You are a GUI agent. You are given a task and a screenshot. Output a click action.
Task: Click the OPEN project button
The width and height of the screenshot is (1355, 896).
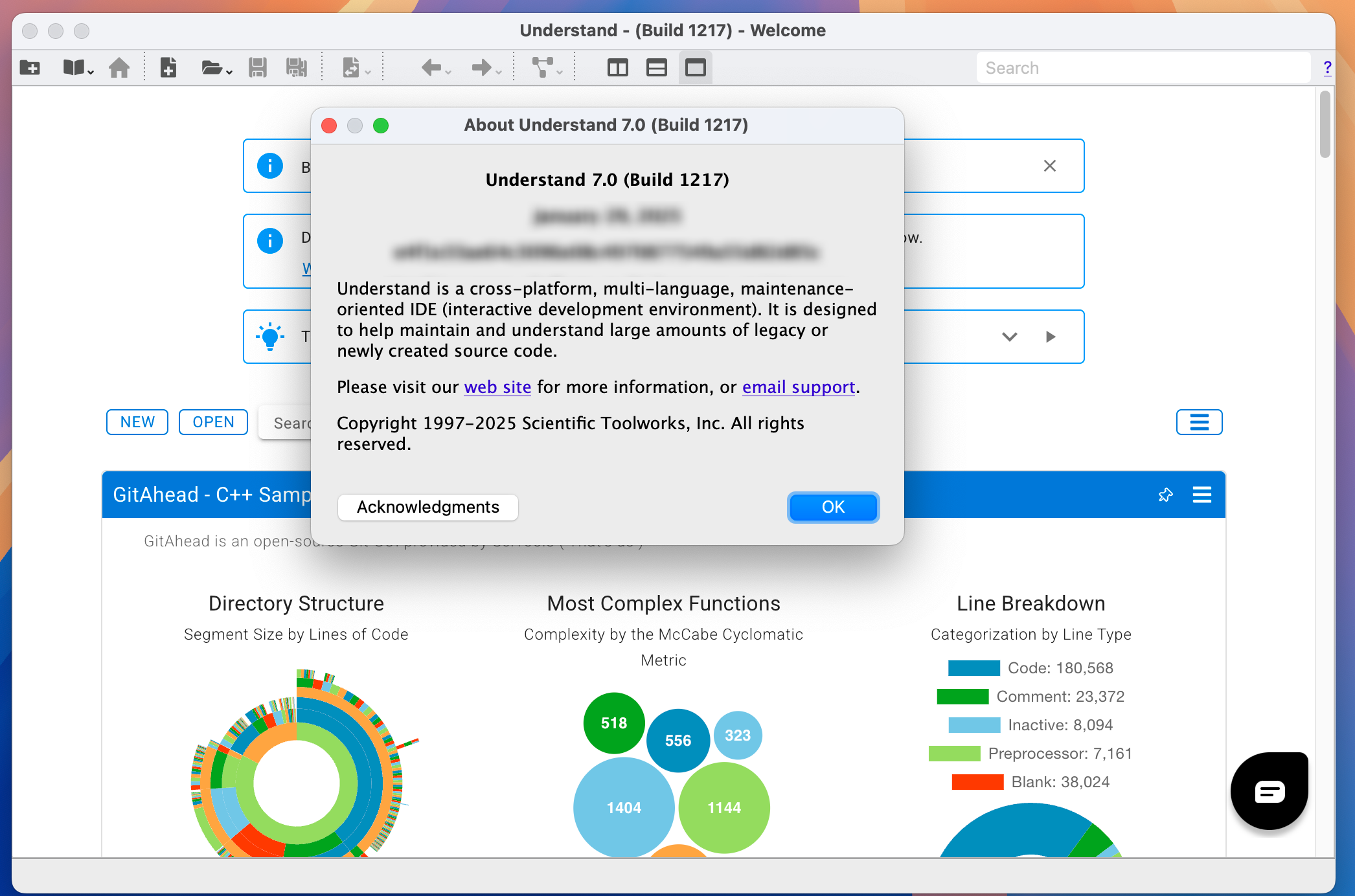click(x=214, y=422)
